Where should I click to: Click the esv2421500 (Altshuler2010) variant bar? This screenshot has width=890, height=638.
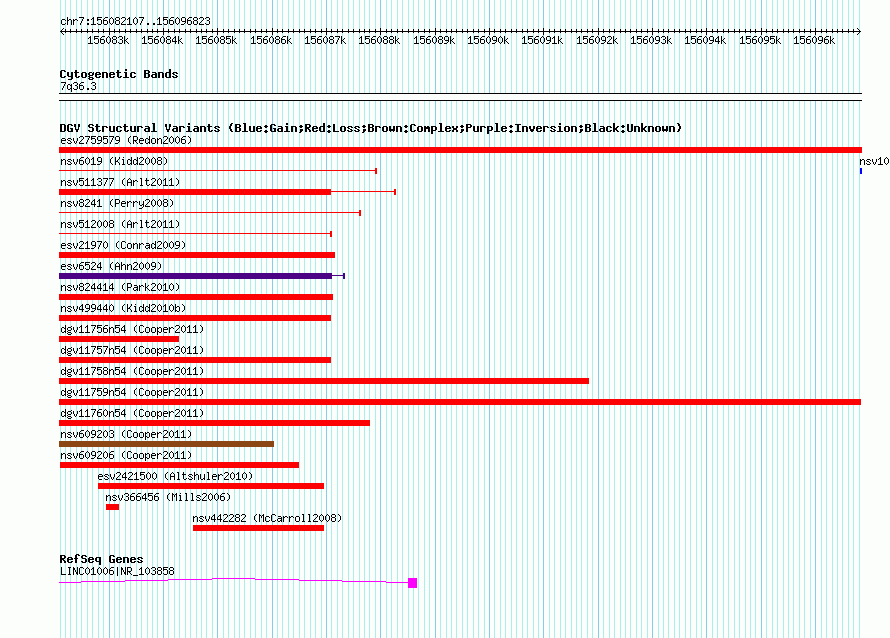coord(211,486)
